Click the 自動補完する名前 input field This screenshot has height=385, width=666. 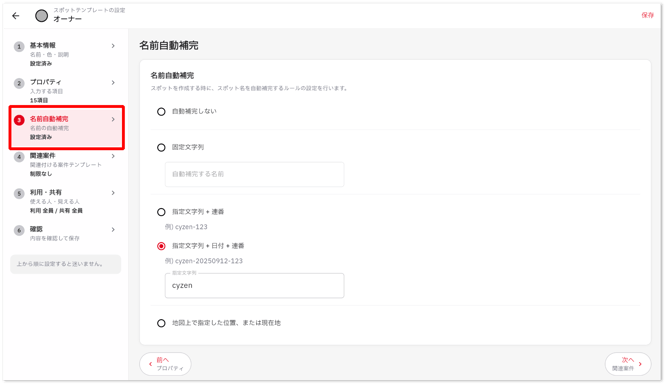(254, 174)
